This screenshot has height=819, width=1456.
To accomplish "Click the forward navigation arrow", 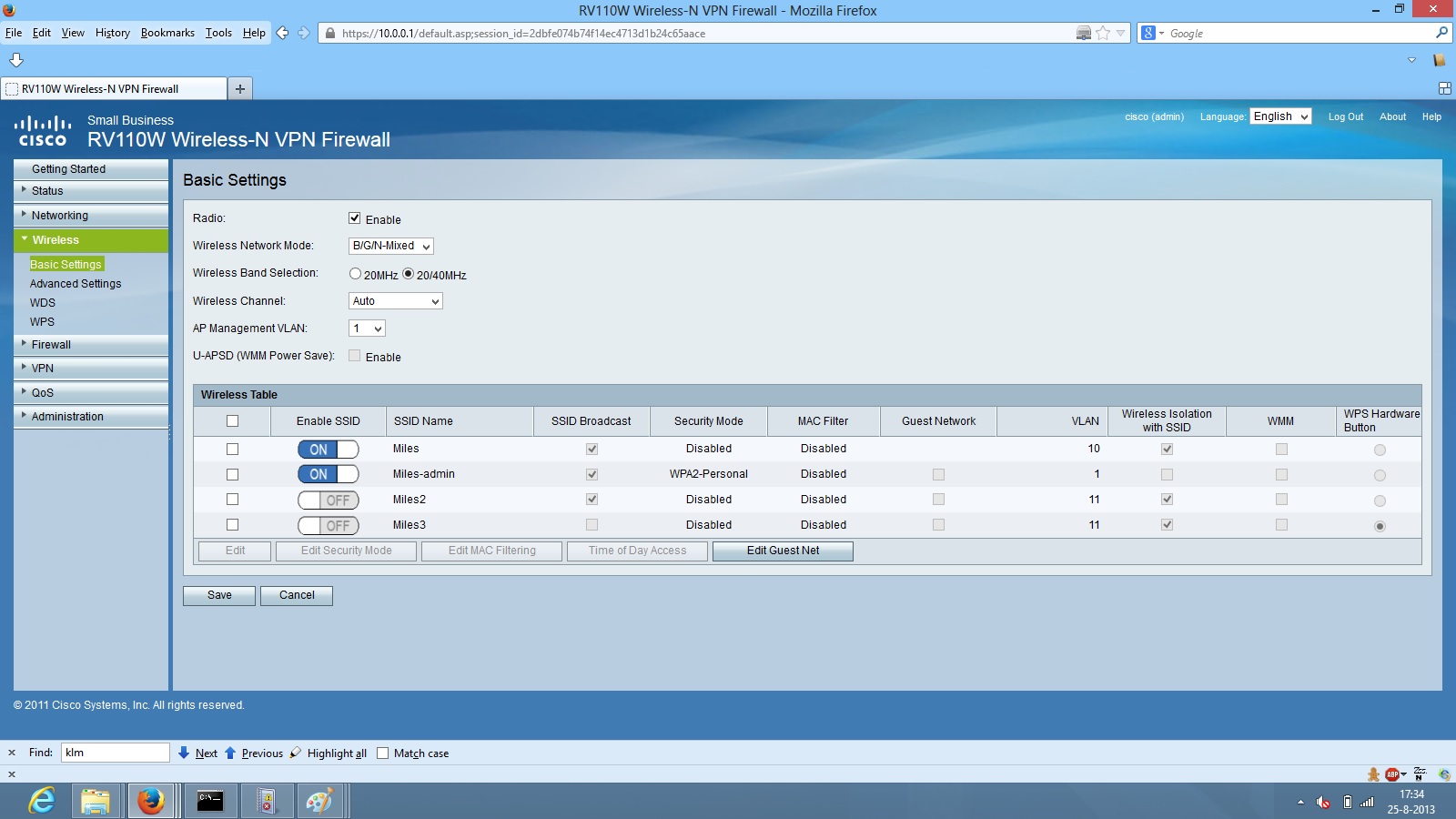I will pyautogui.click(x=304, y=33).
